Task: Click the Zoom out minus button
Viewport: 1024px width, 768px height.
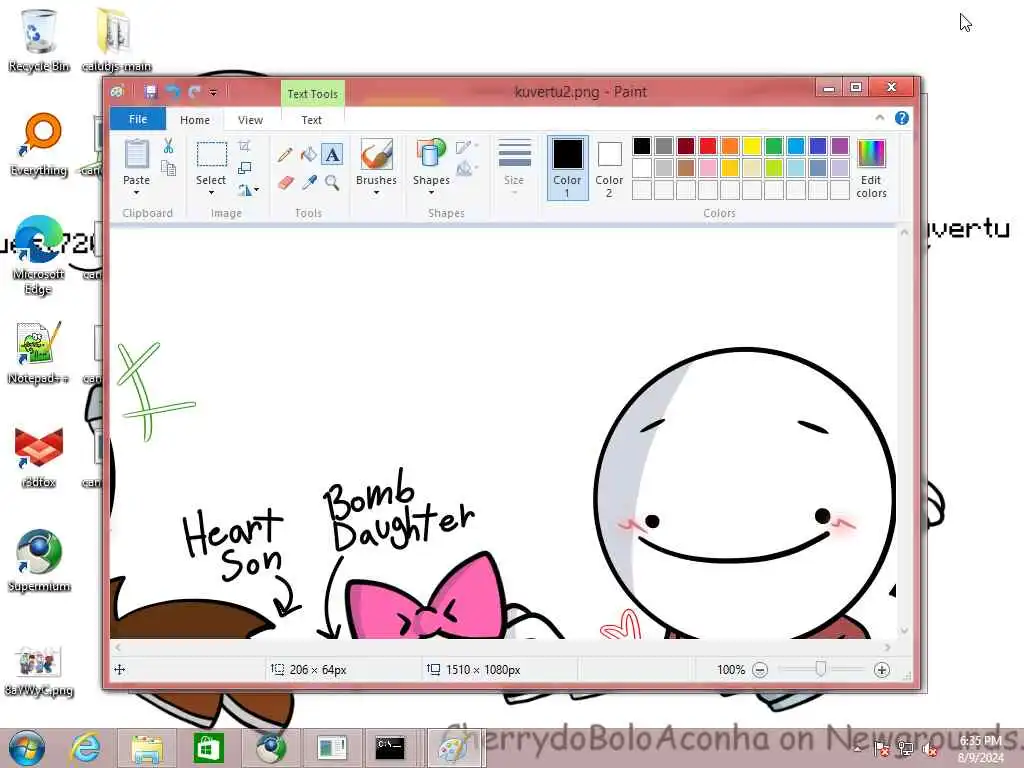Action: coord(760,670)
